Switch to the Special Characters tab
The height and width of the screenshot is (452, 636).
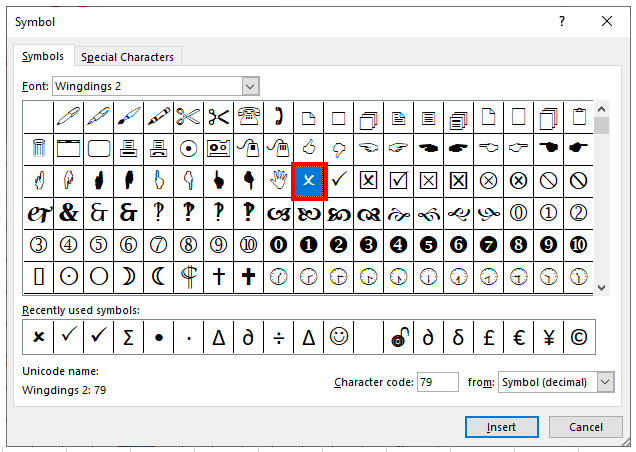(x=128, y=57)
